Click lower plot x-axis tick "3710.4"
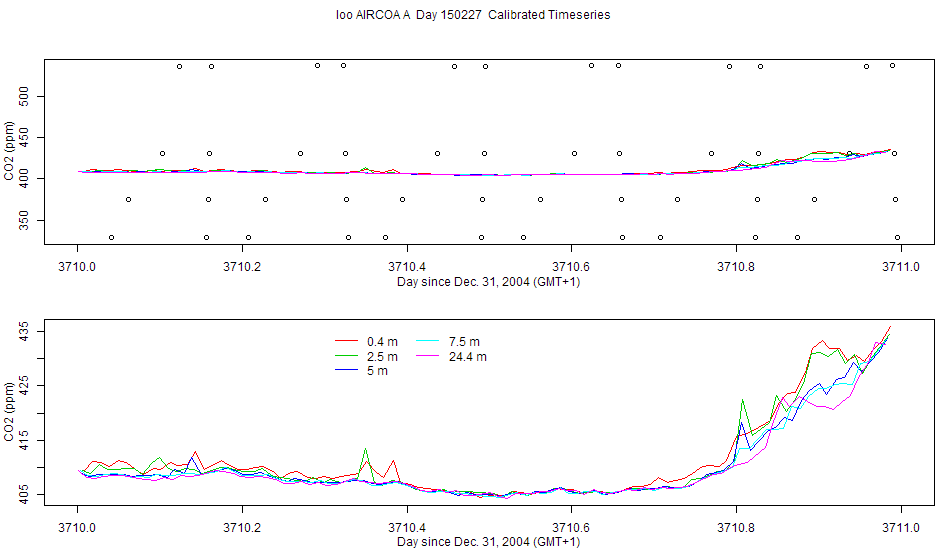This screenshot has height=550, width=950. pyautogui.click(x=407, y=527)
